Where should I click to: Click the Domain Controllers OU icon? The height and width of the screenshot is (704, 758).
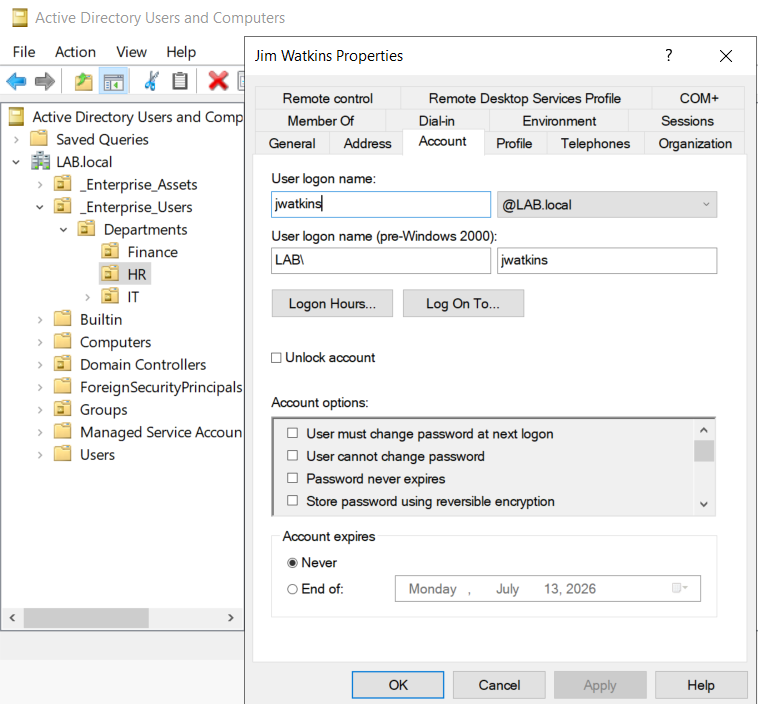click(63, 364)
